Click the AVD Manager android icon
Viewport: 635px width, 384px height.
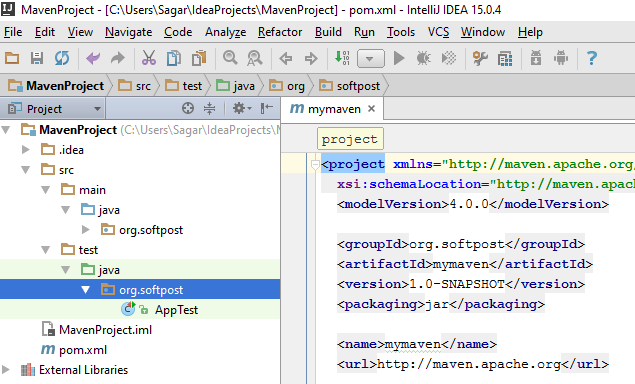pos(561,58)
